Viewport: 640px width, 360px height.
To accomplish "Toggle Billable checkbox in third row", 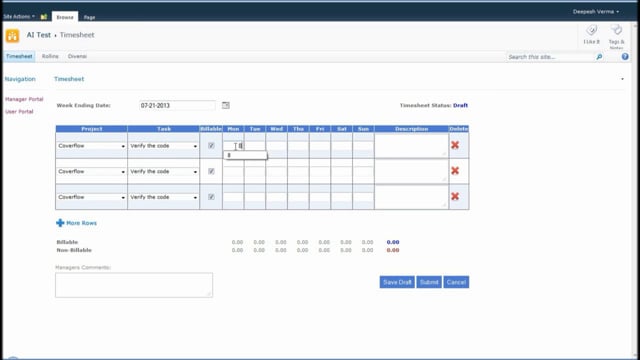I will tap(211, 197).
